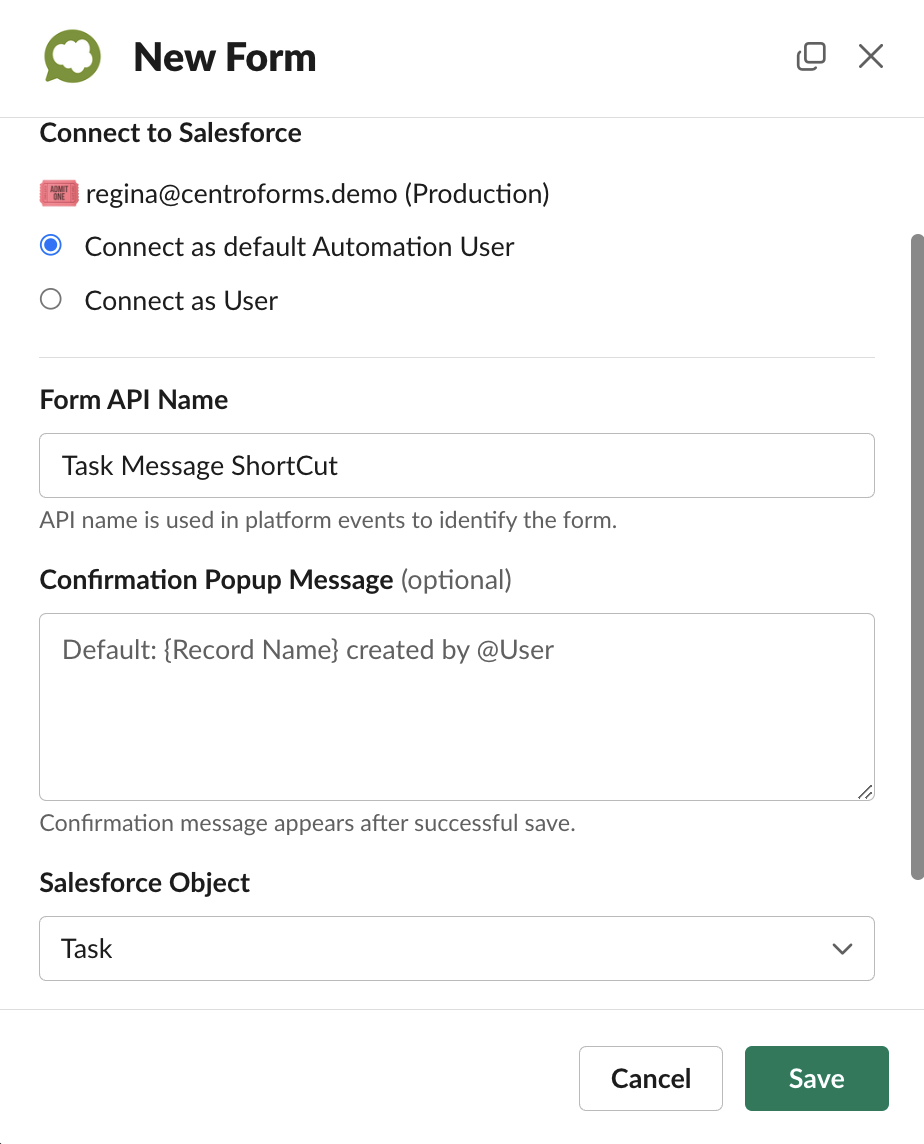The image size is (924, 1144).
Task: Click the regina@centroforms.demo (Production) account text
Action: coord(317,194)
